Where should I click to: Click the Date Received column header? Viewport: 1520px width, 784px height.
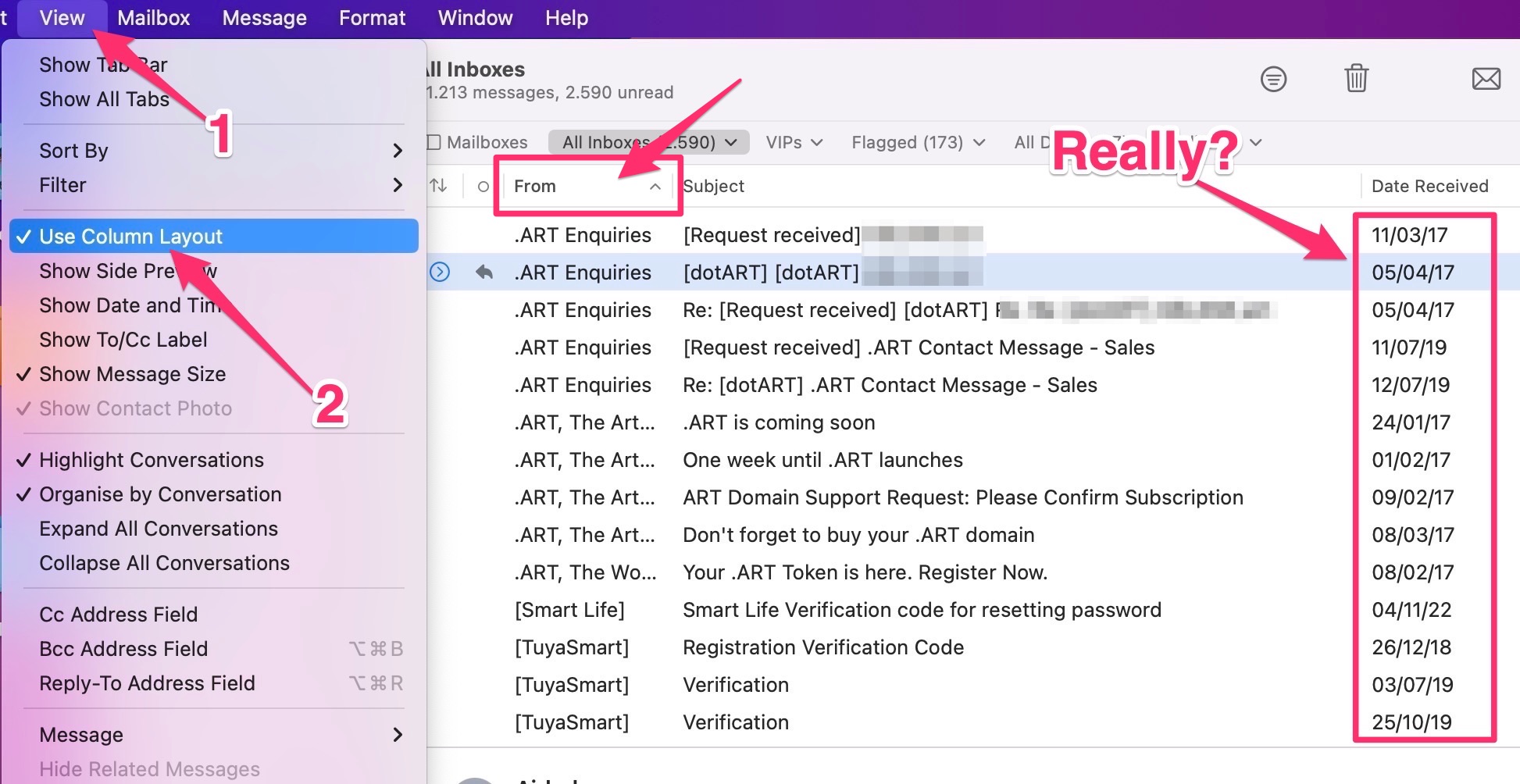pyautogui.click(x=1430, y=186)
